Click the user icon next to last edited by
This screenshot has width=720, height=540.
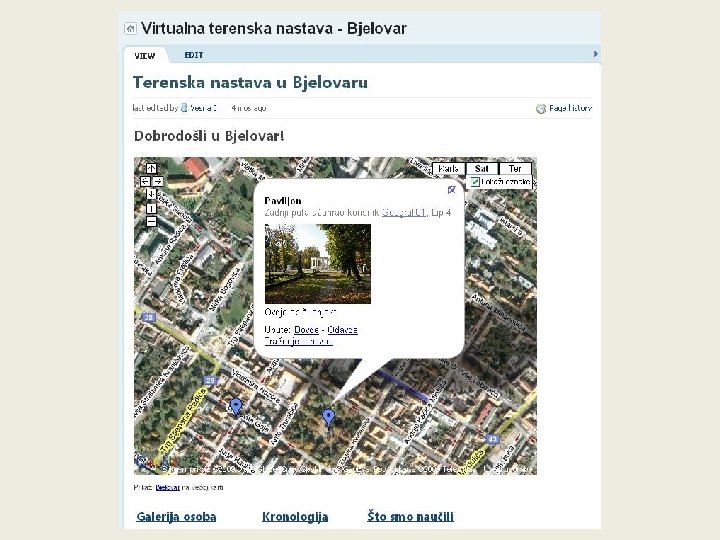[184, 107]
